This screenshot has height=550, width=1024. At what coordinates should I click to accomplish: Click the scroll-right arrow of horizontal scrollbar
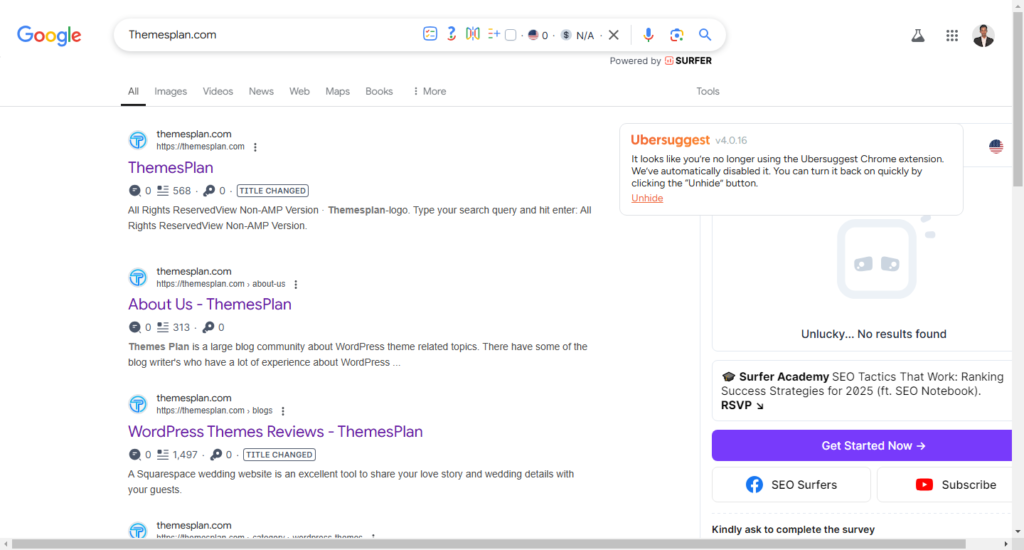coord(1006,544)
